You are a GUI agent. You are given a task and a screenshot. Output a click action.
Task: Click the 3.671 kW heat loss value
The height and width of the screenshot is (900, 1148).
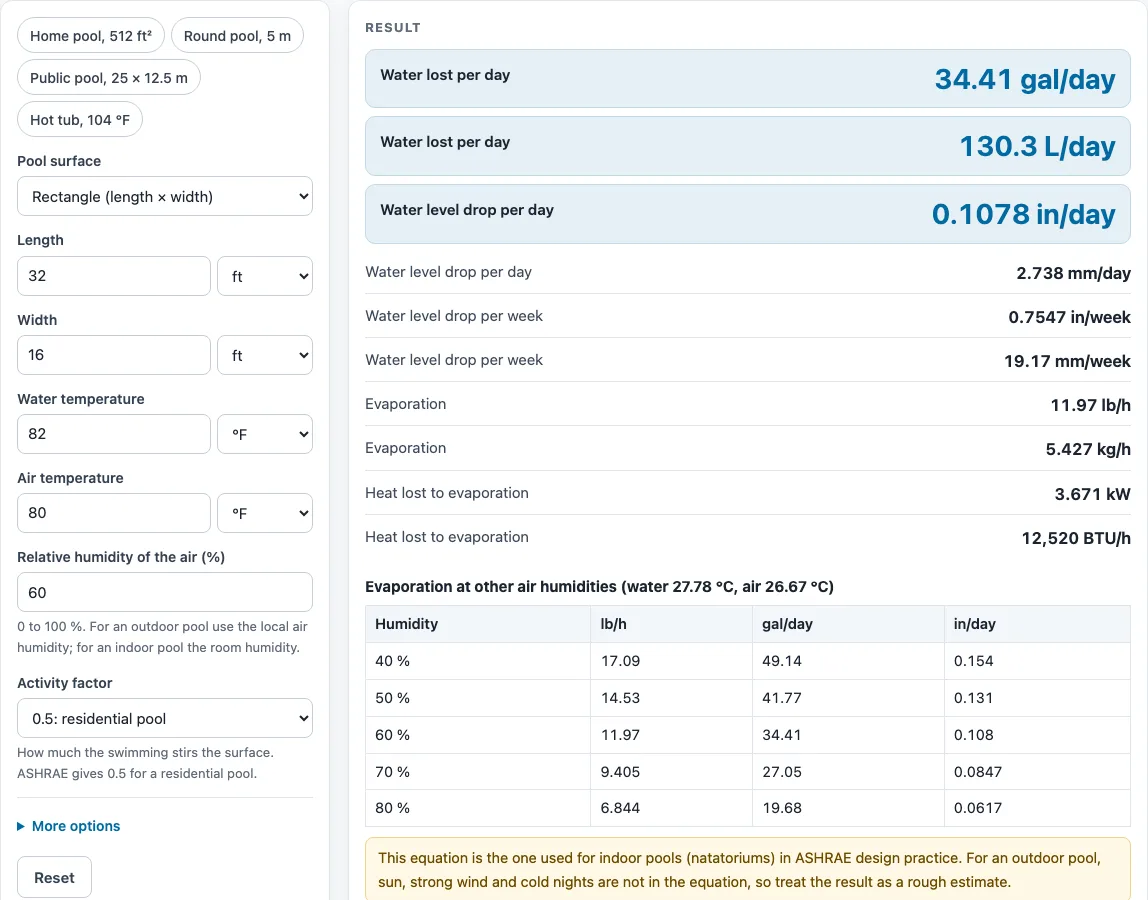(1092, 494)
